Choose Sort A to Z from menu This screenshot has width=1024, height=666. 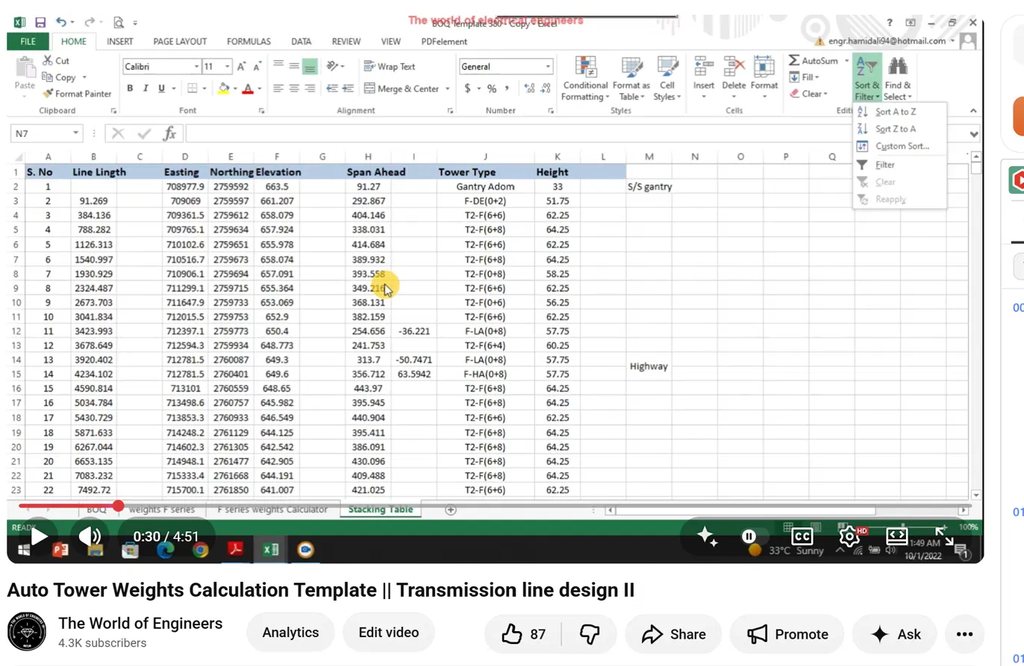point(895,112)
